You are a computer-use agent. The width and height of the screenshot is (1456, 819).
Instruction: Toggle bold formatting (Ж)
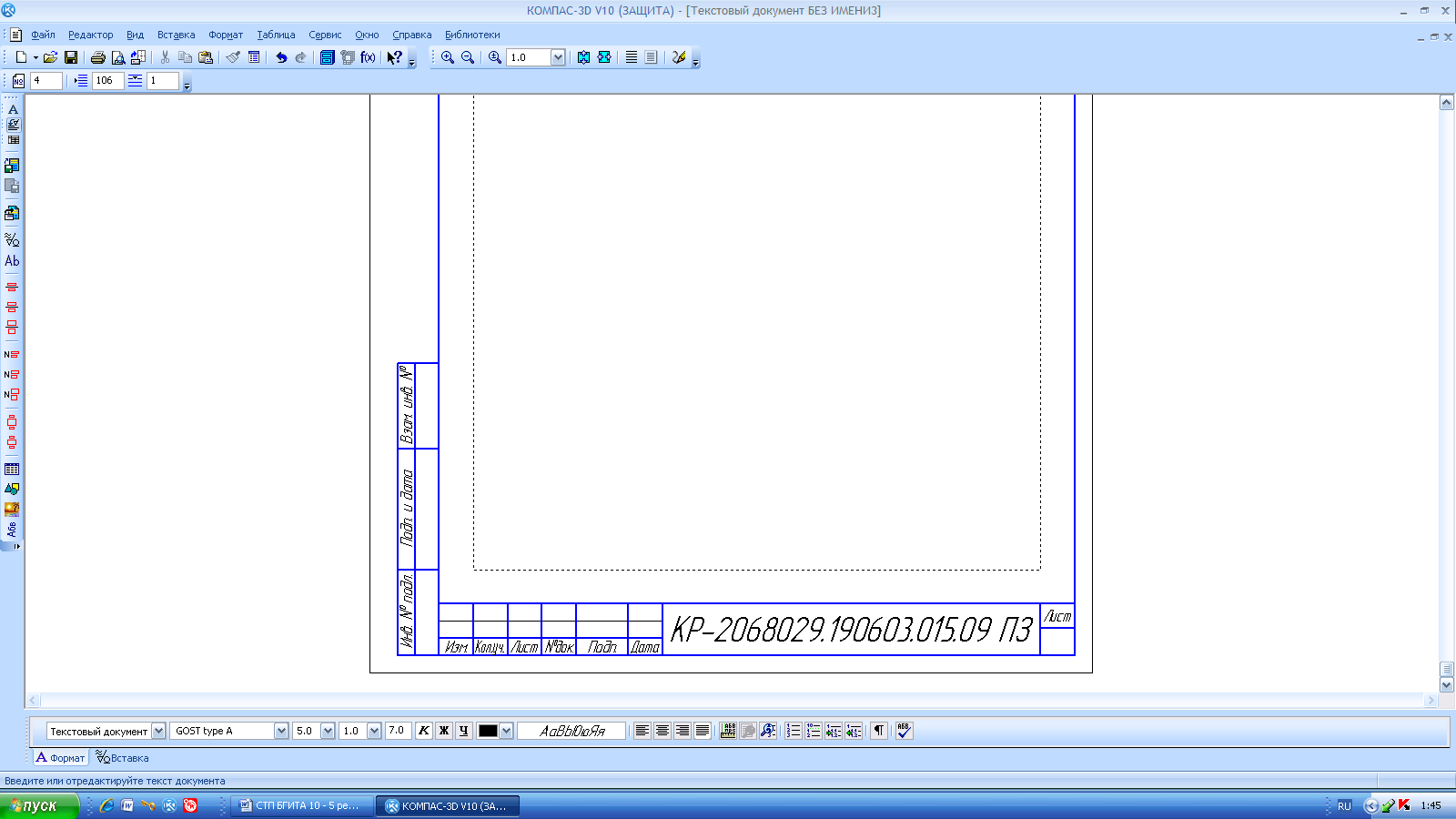pyautogui.click(x=444, y=731)
